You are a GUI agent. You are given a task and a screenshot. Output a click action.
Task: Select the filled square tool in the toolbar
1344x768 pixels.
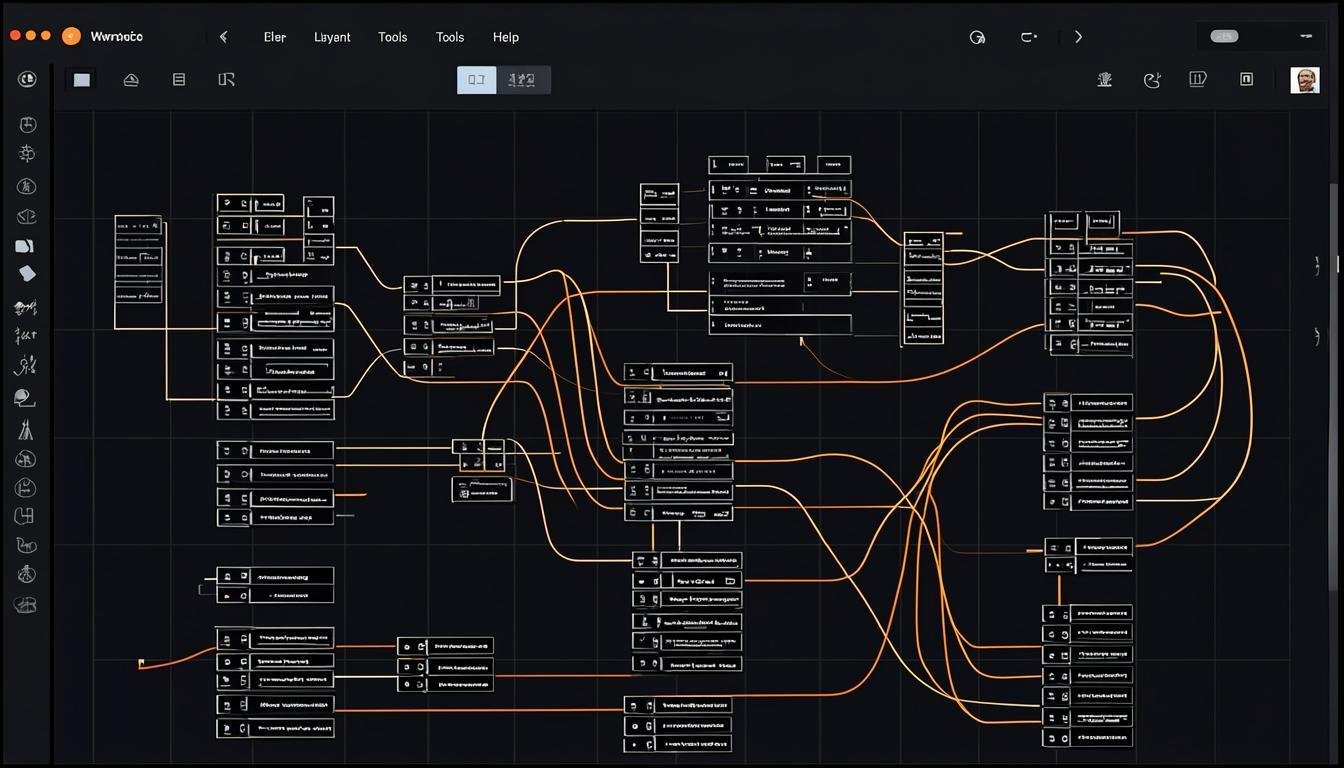click(82, 80)
